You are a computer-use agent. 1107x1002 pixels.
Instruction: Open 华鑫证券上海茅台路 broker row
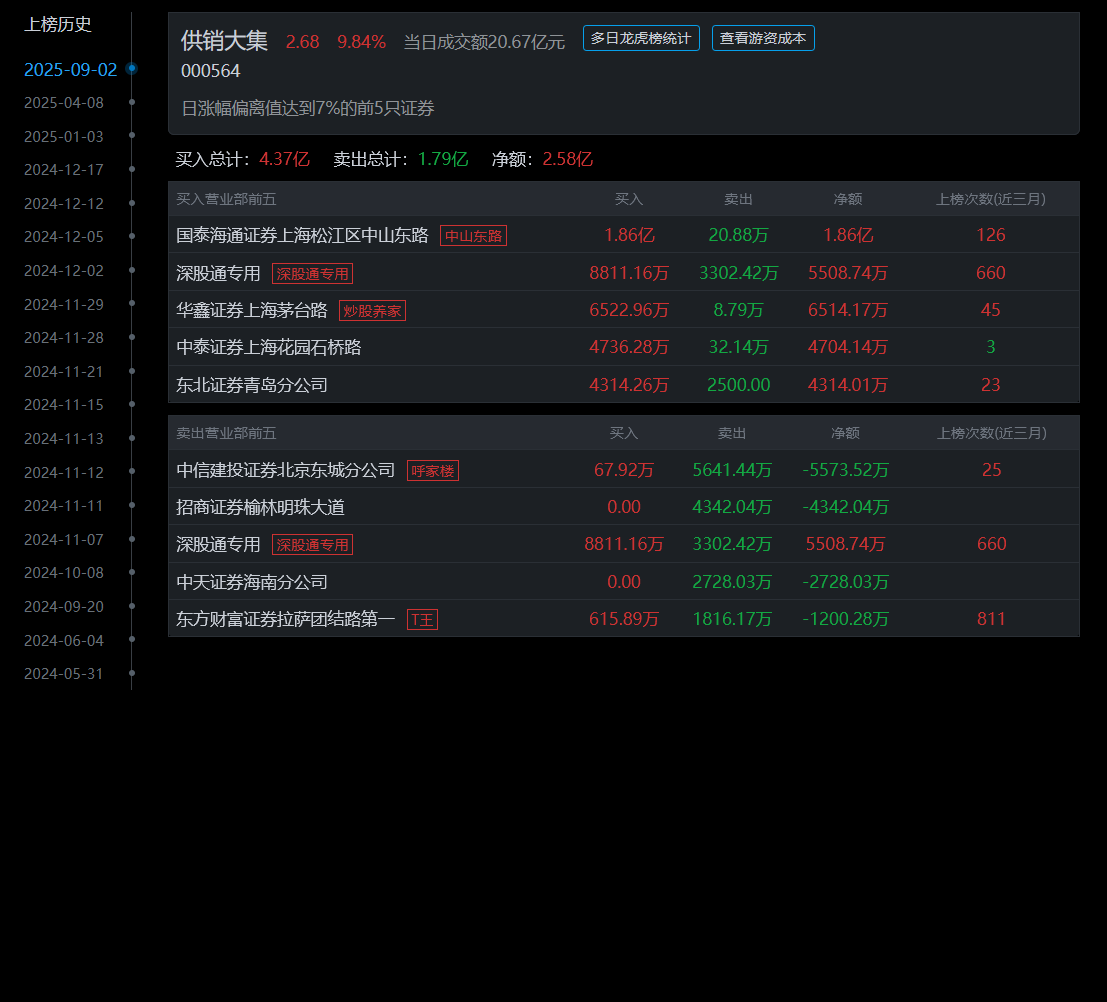click(623, 310)
